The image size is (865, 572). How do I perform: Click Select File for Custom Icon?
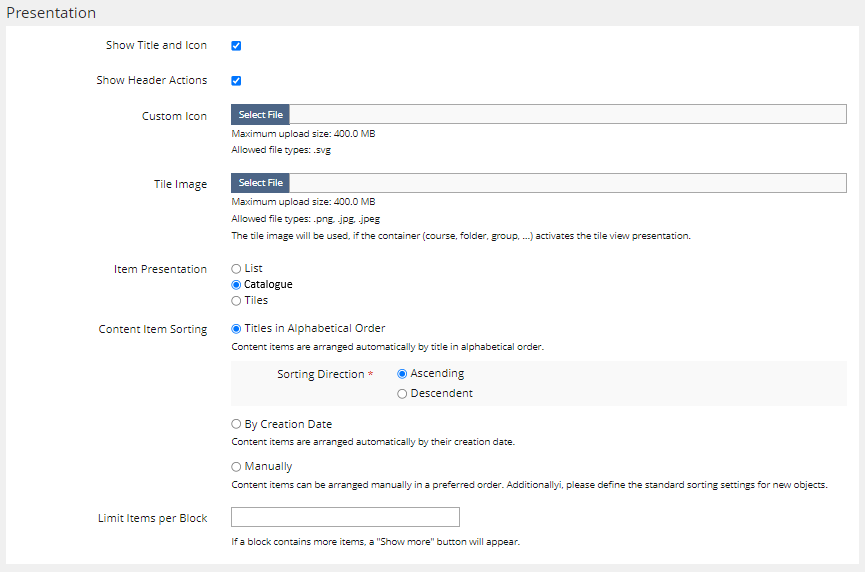pyautogui.click(x=260, y=115)
